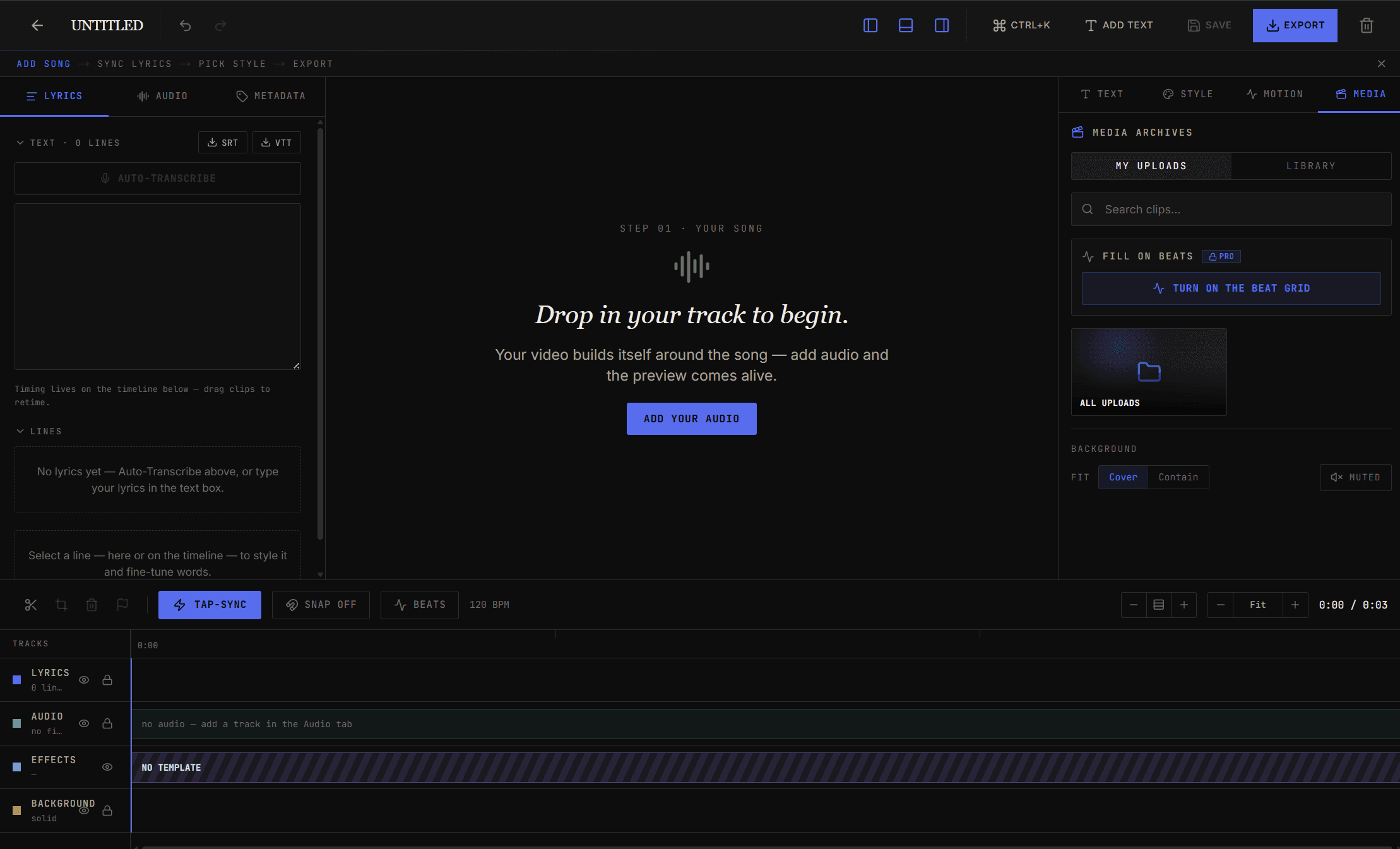This screenshot has height=849, width=1400.
Task: Click the 120 BPM value
Action: (489, 605)
